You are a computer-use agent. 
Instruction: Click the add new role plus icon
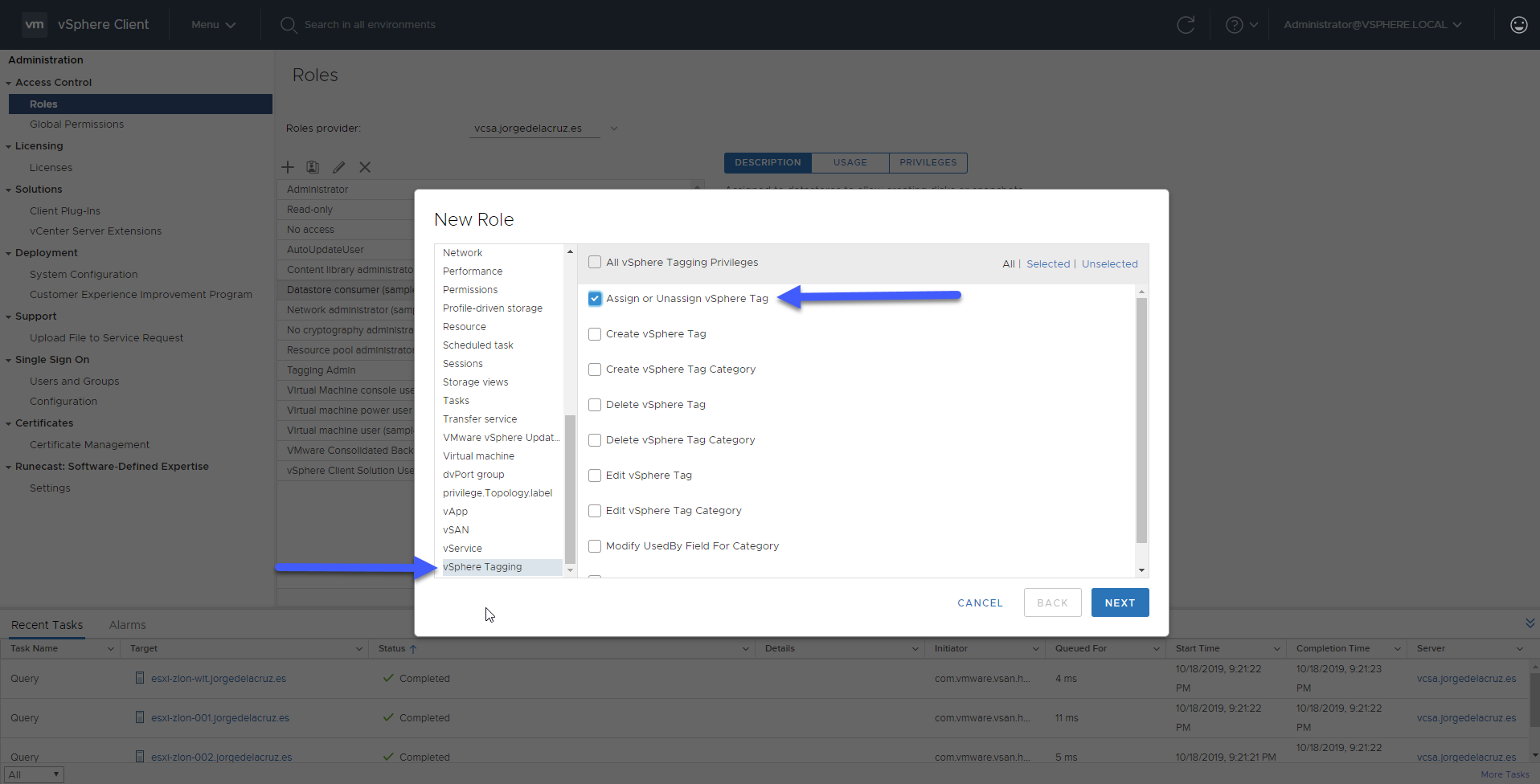point(288,167)
